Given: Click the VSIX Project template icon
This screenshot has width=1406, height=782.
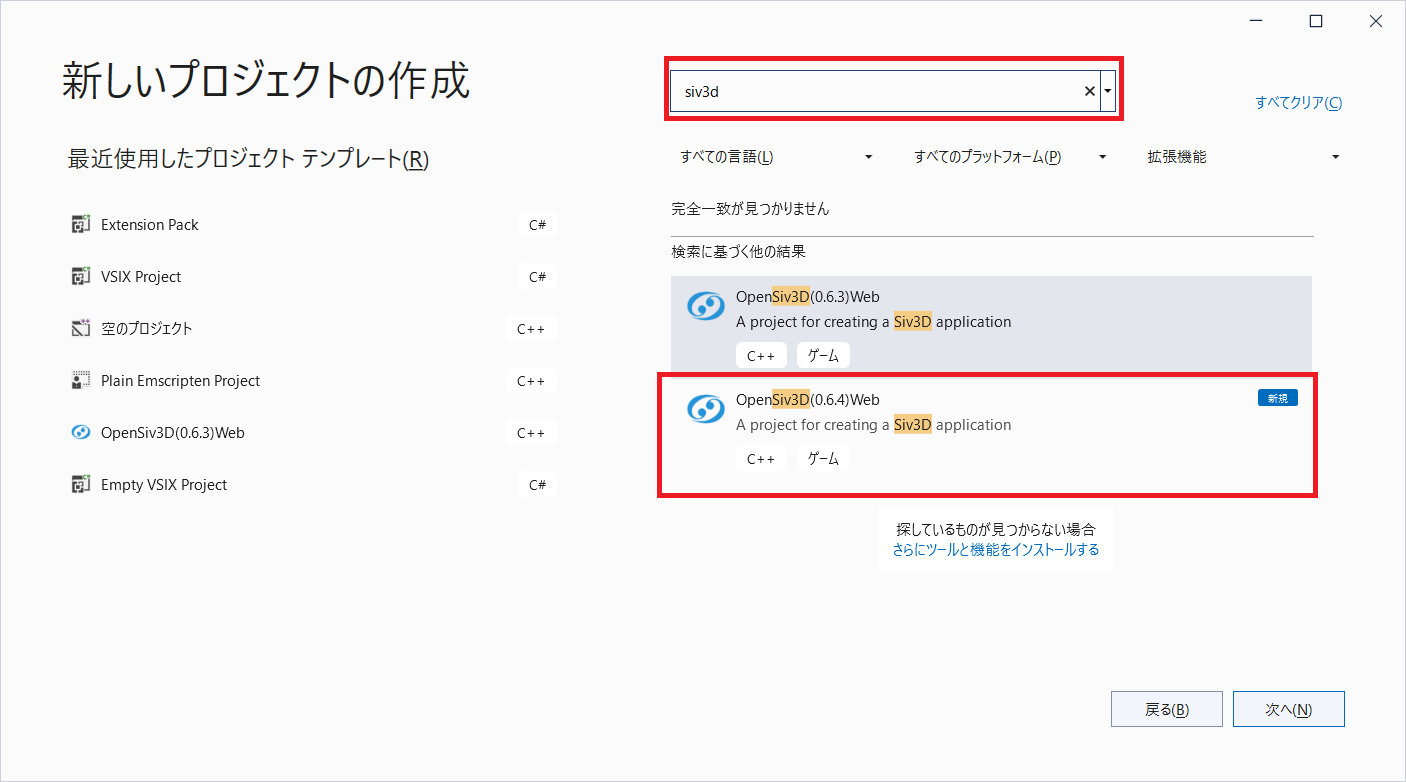Looking at the screenshot, I should [x=81, y=277].
